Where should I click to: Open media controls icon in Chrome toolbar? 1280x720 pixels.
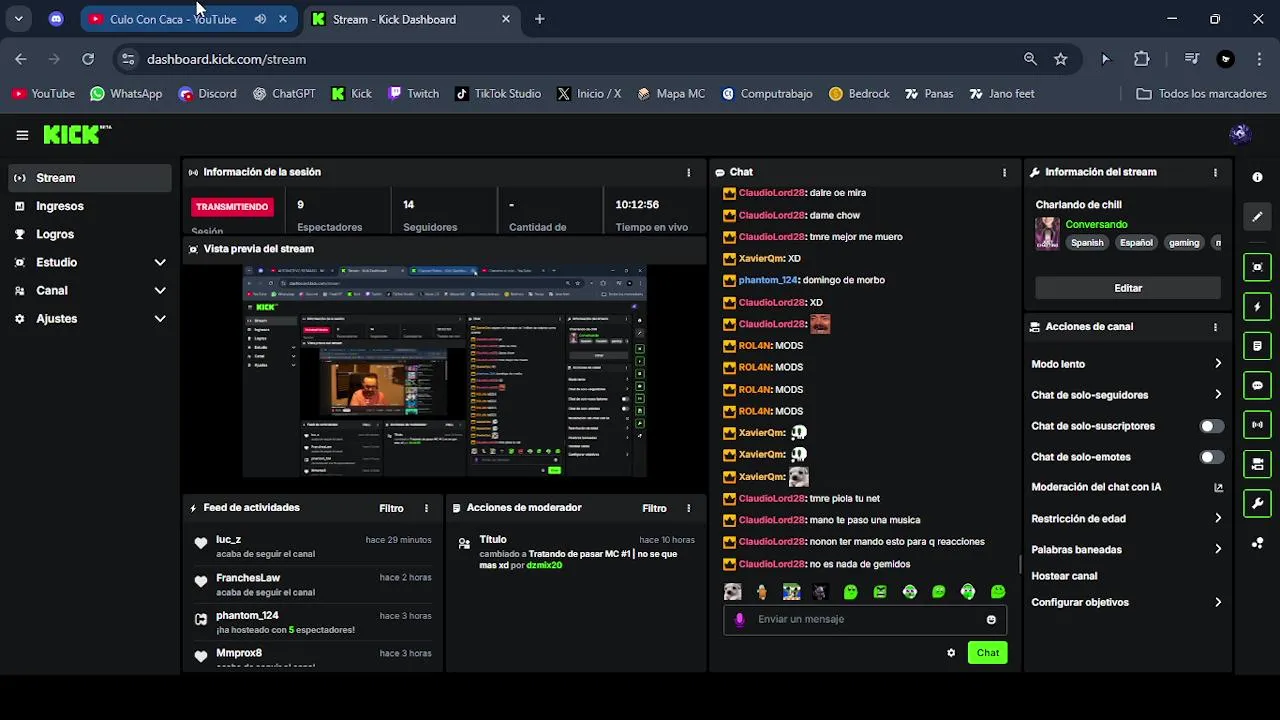(x=1191, y=59)
